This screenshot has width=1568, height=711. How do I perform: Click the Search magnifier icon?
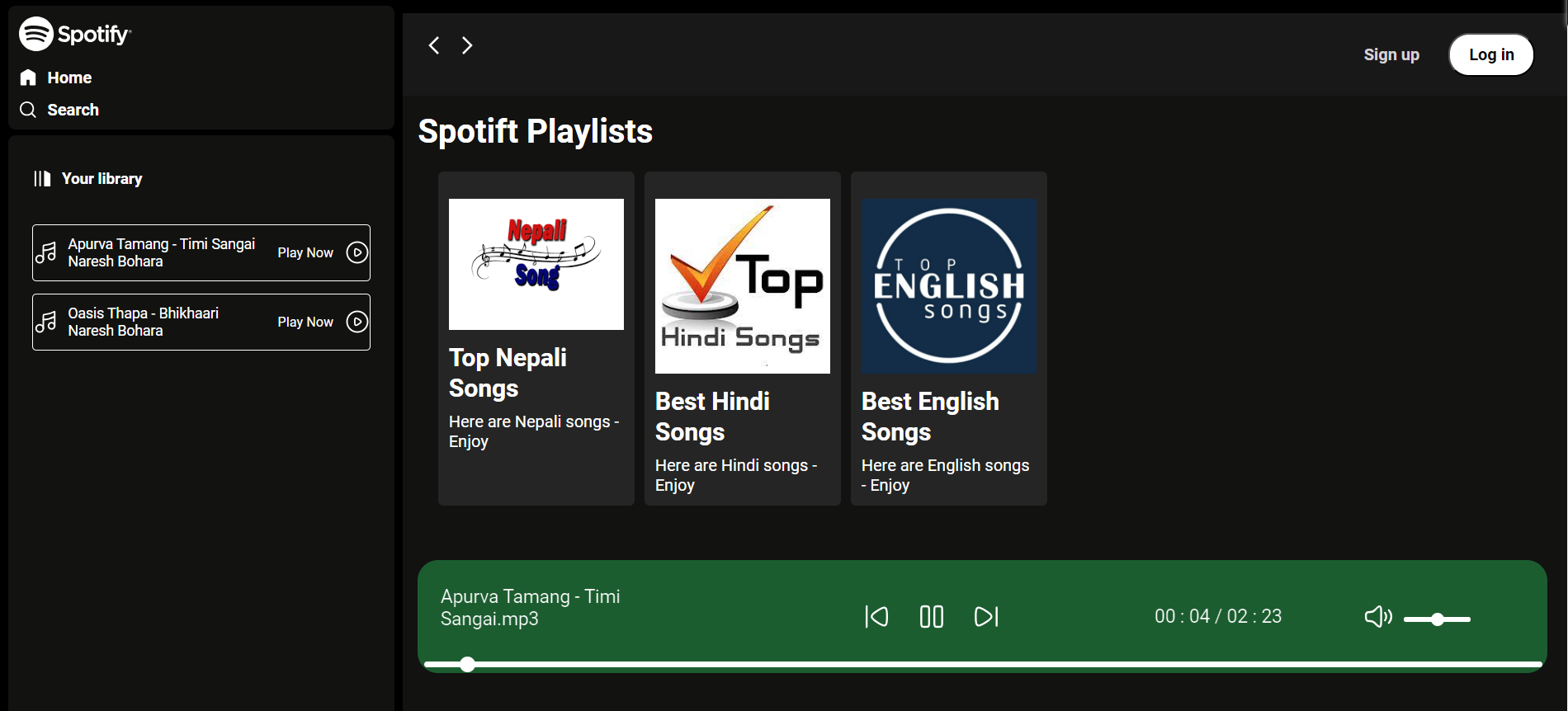click(28, 110)
